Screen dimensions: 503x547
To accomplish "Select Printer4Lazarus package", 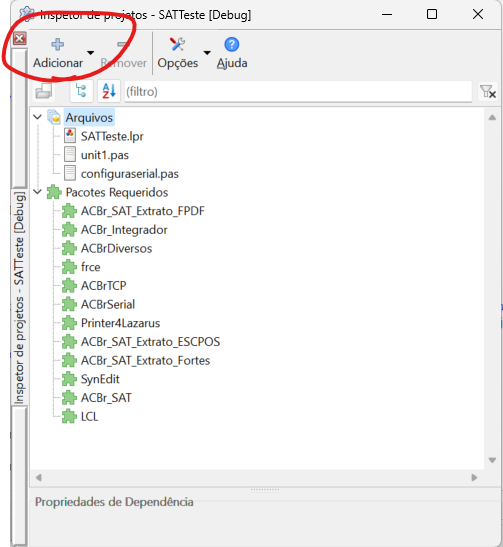I will click(120, 323).
